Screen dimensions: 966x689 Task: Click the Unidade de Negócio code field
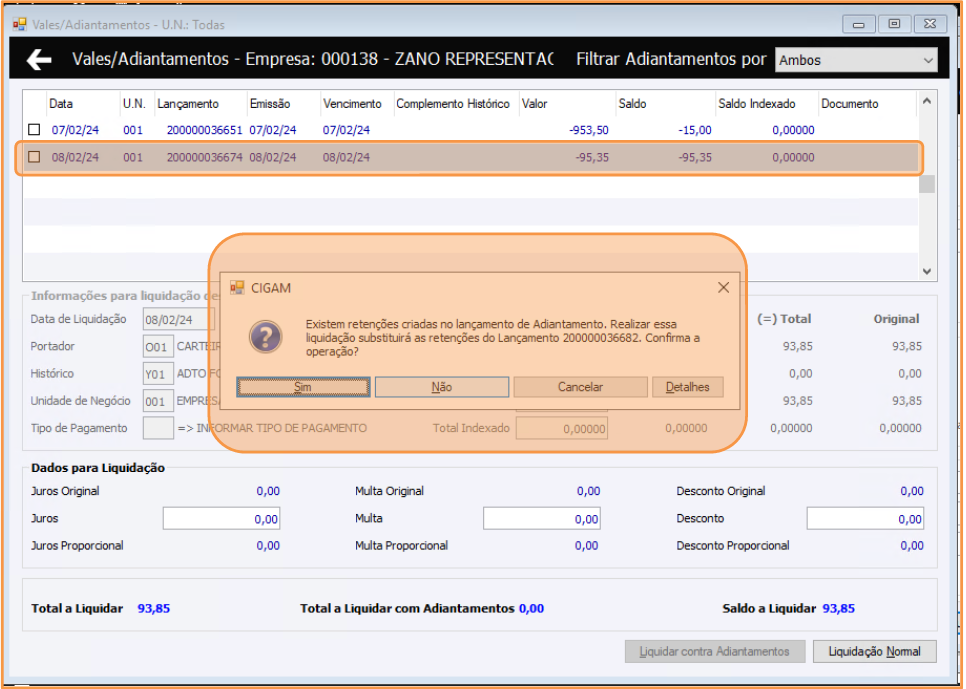coord(158,401)
